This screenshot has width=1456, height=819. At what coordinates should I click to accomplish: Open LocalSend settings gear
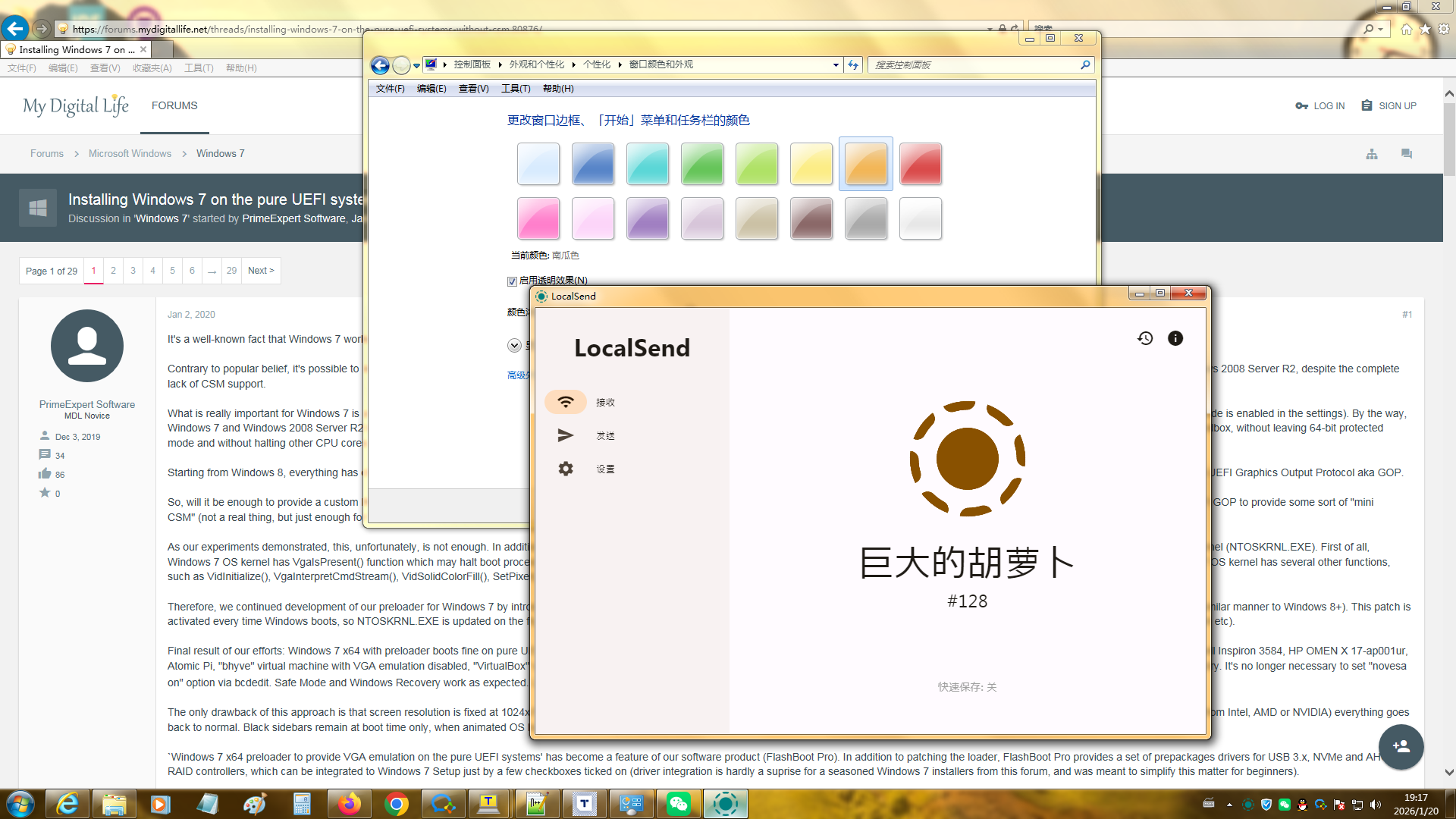pos(566,469)
